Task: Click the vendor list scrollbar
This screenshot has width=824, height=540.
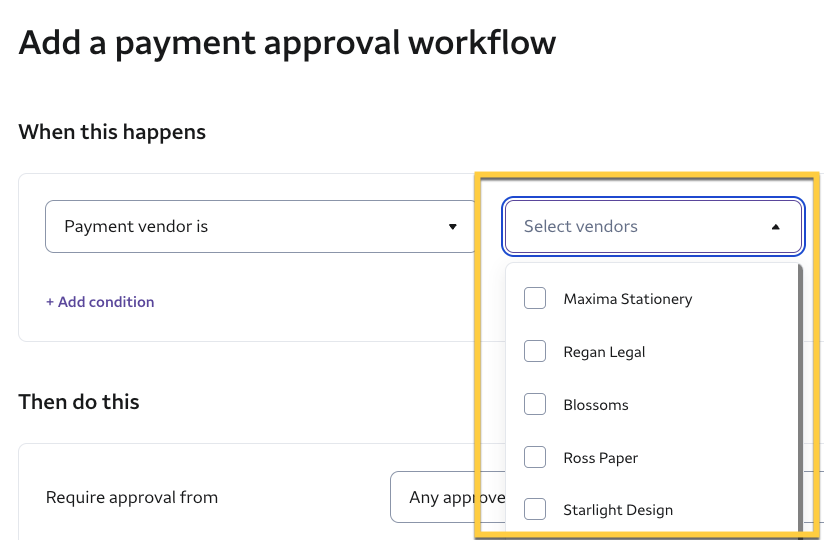Action: coord(800,400)
